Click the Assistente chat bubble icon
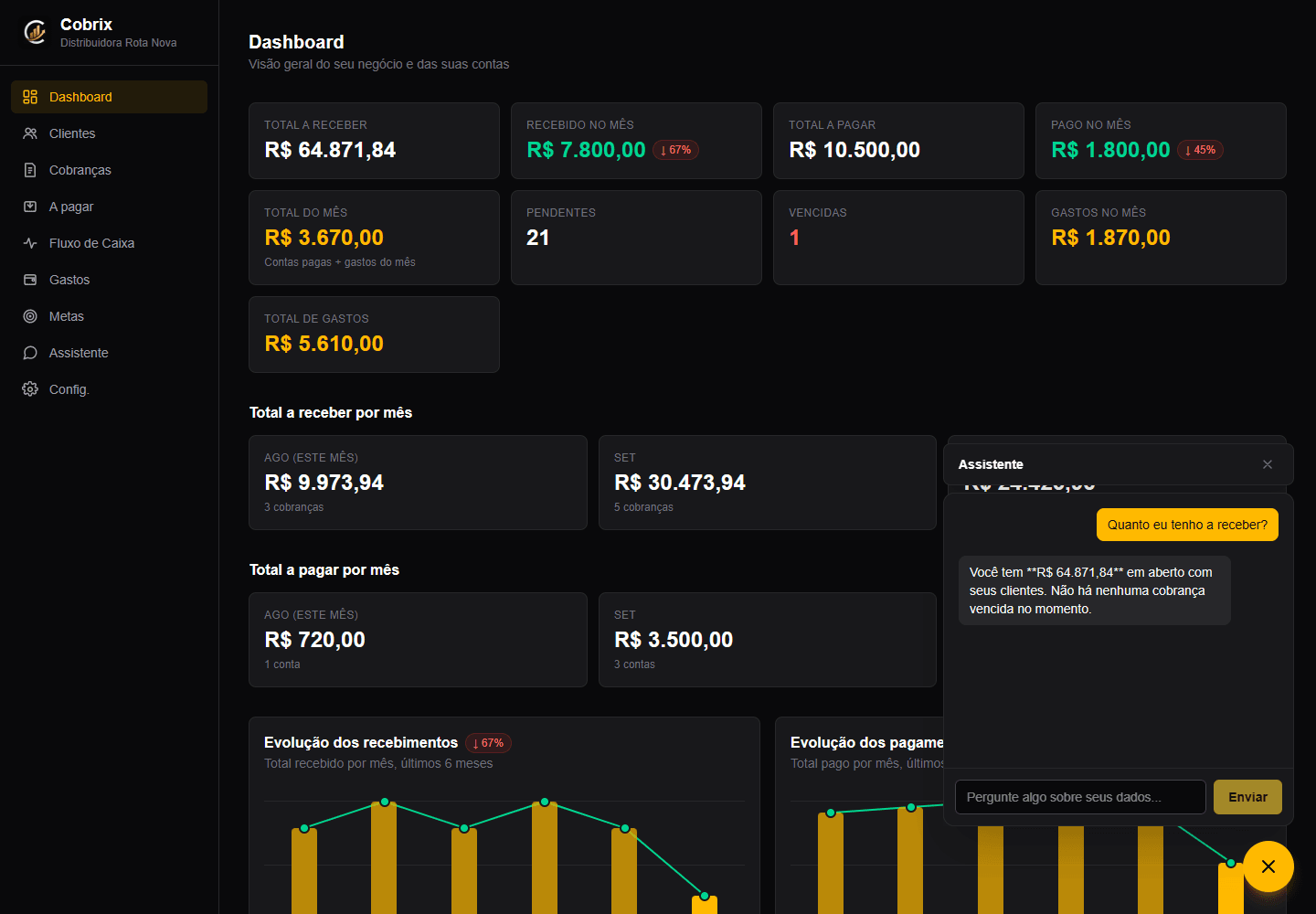The image size is (1316, 914). [30, 353]
